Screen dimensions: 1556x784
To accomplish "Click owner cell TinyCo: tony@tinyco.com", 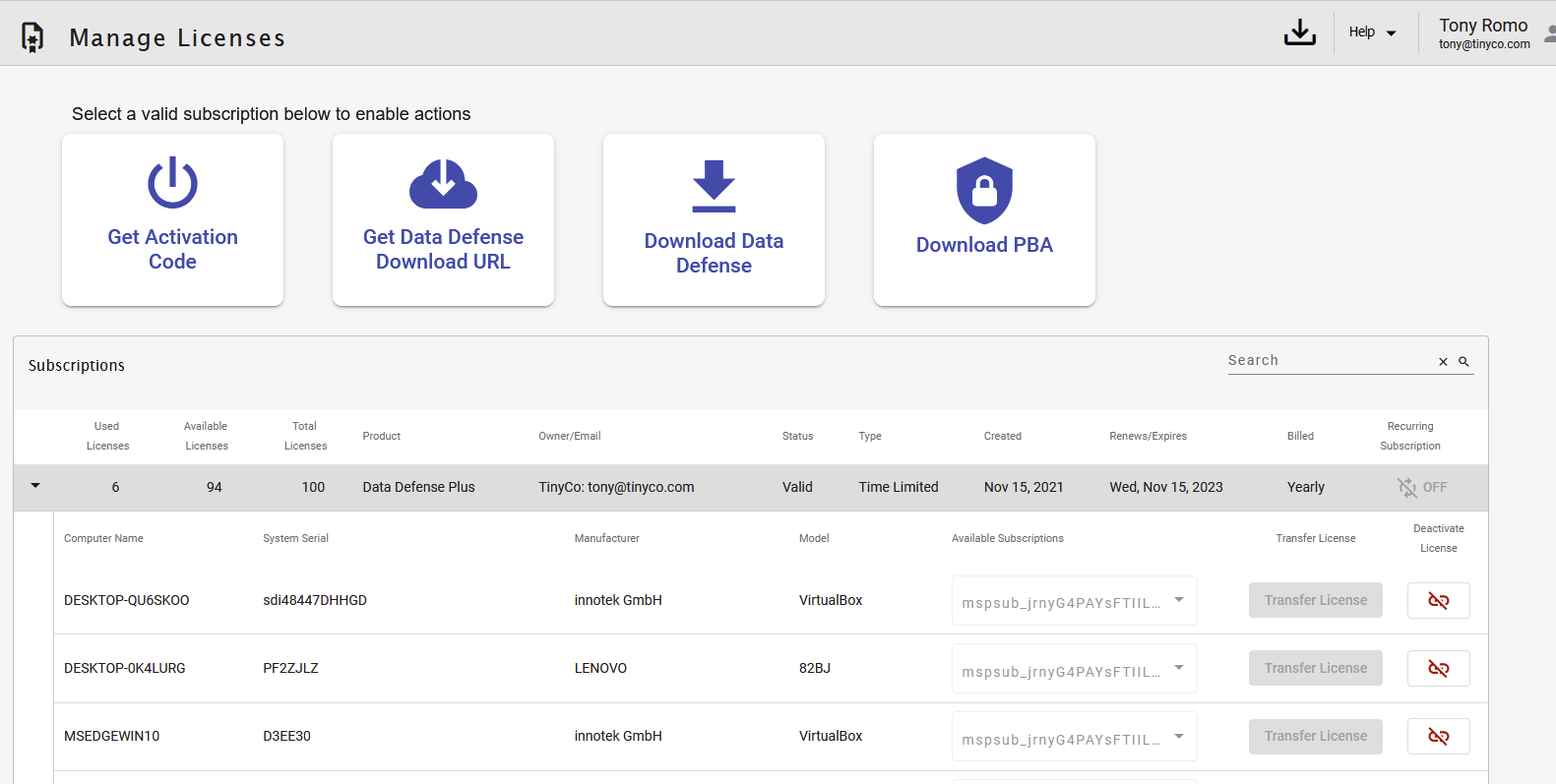I will [616, 487].
